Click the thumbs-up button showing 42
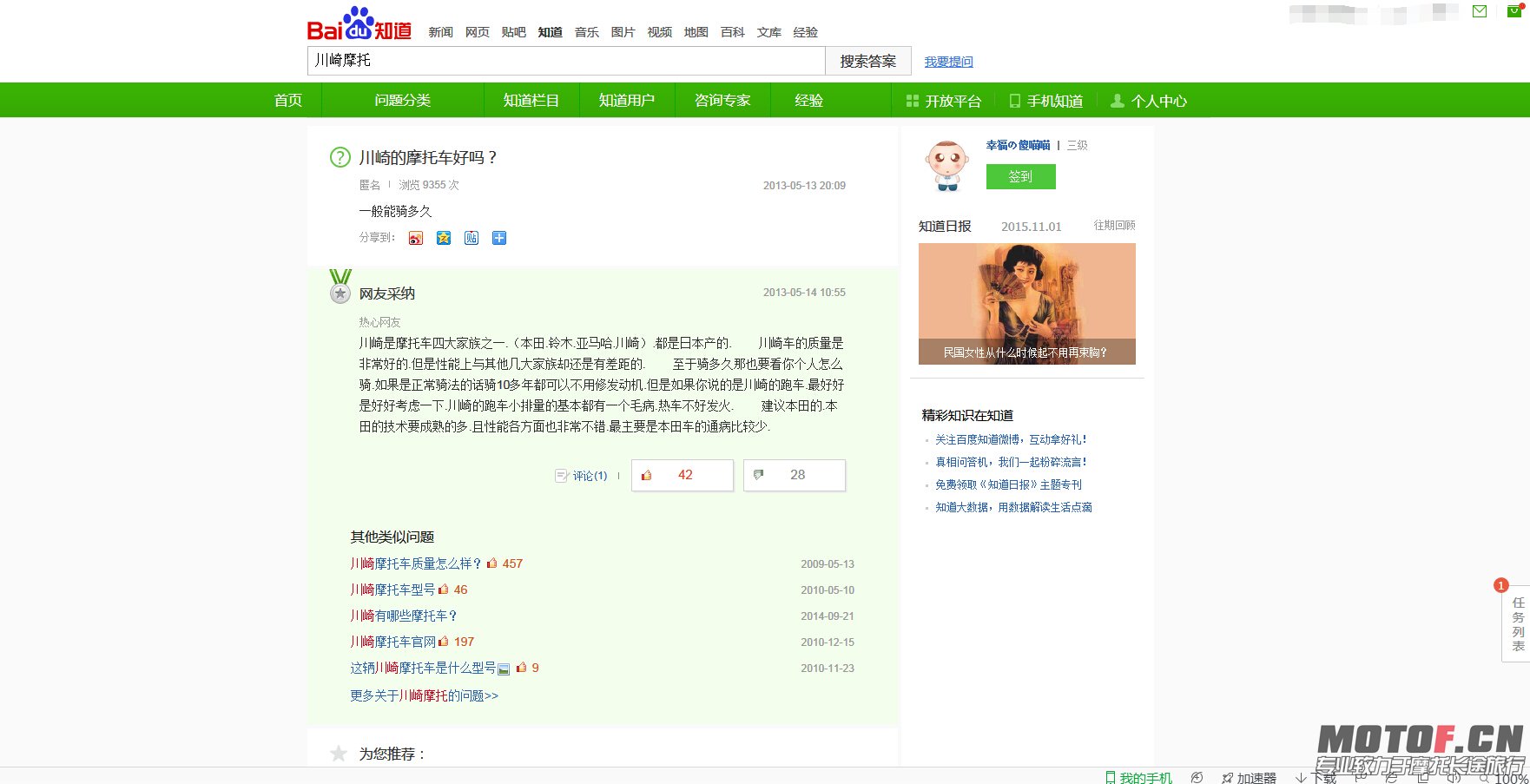This screenshot has height=784, width=1530. tap(683, 475)
